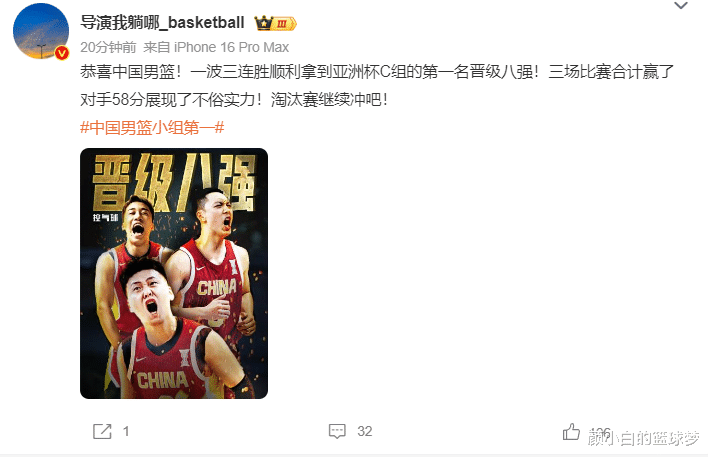Click the gold crown membership badge
The height and width of the screenshot is (457, 708).
pos(275,23)
